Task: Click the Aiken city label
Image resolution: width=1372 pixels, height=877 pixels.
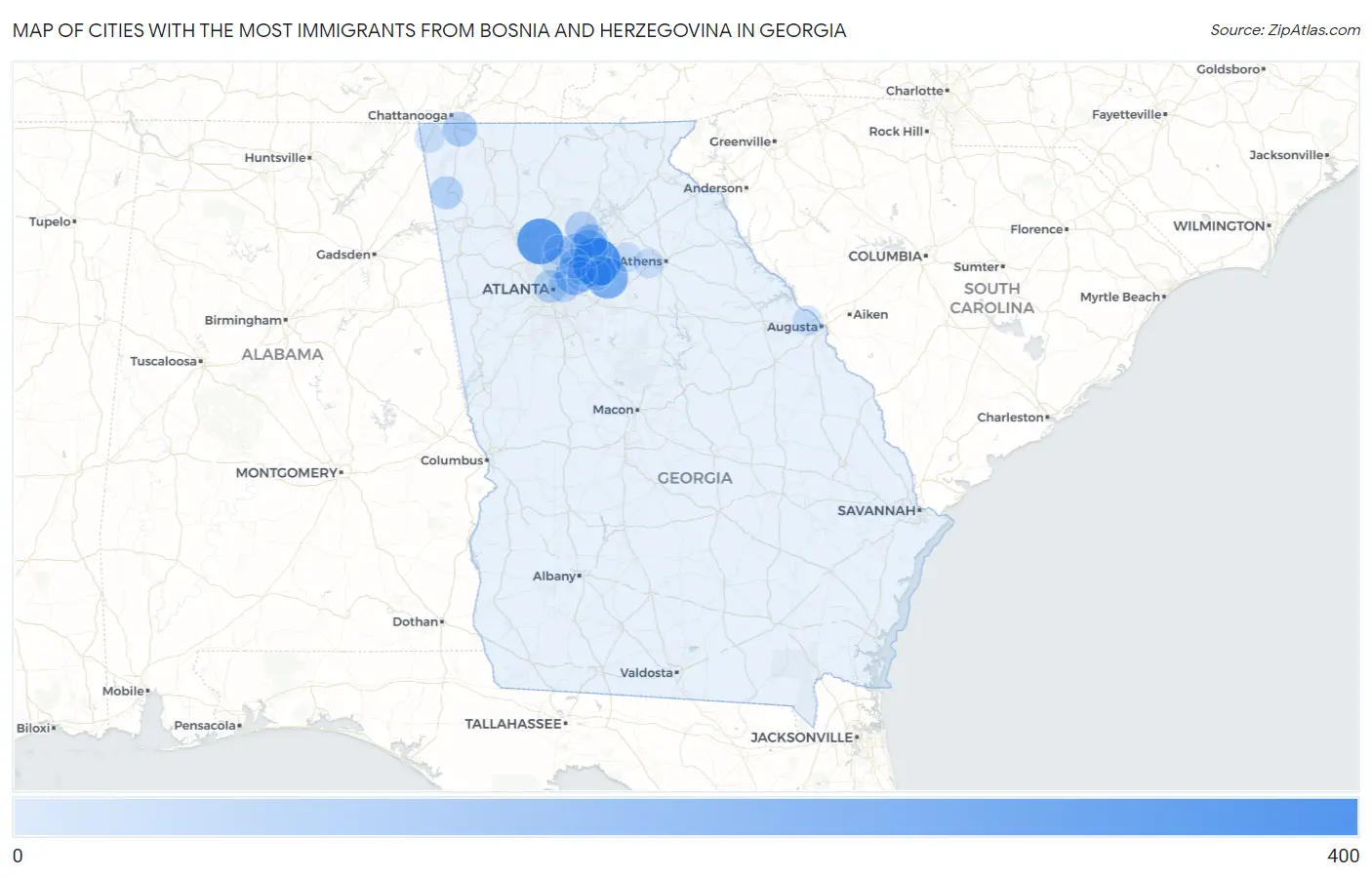Action: tap(870, 314)
